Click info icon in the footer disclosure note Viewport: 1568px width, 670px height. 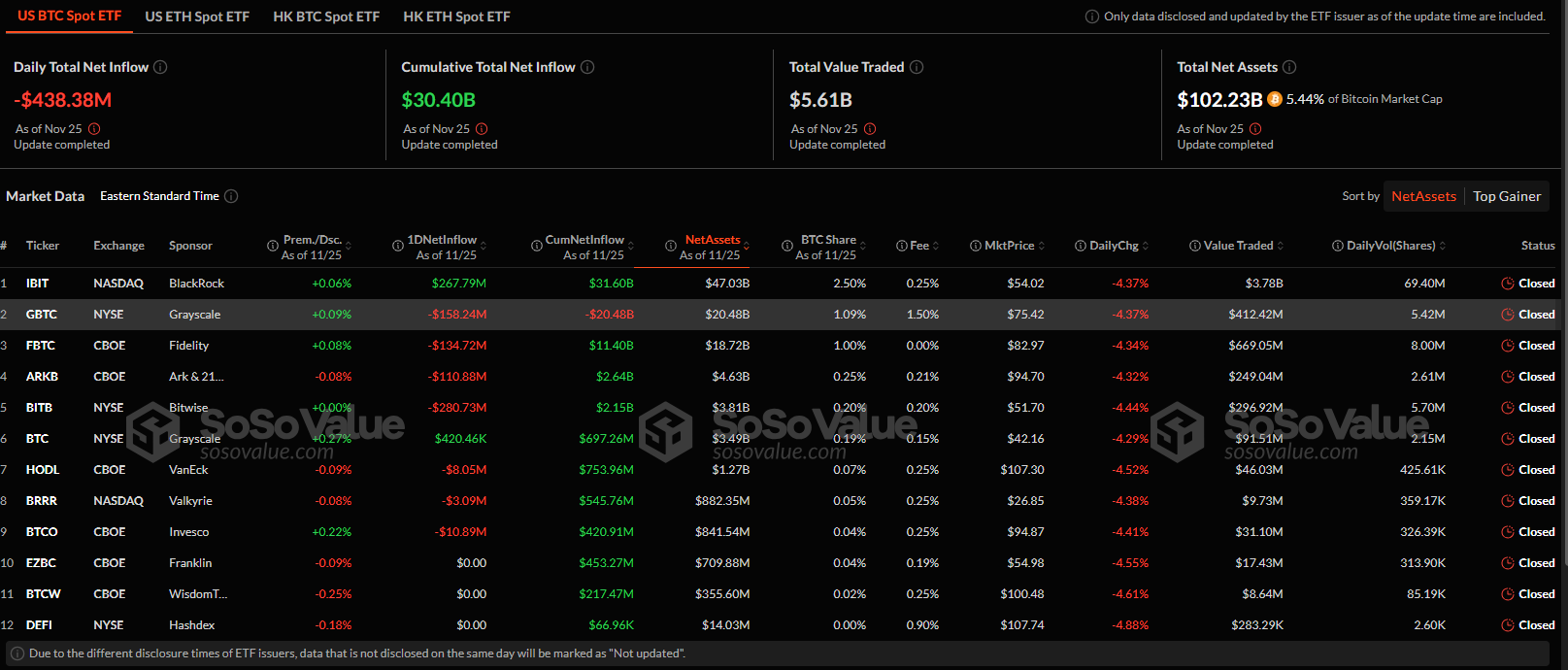pyautogui.click(x=17, y=653)
